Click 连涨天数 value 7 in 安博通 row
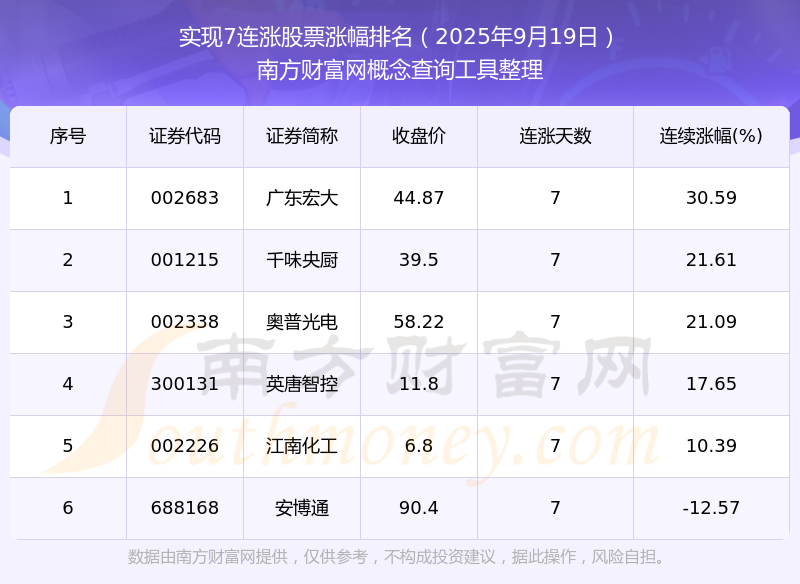The height and width of the screenshot is (584, 800). pos(556,508)
